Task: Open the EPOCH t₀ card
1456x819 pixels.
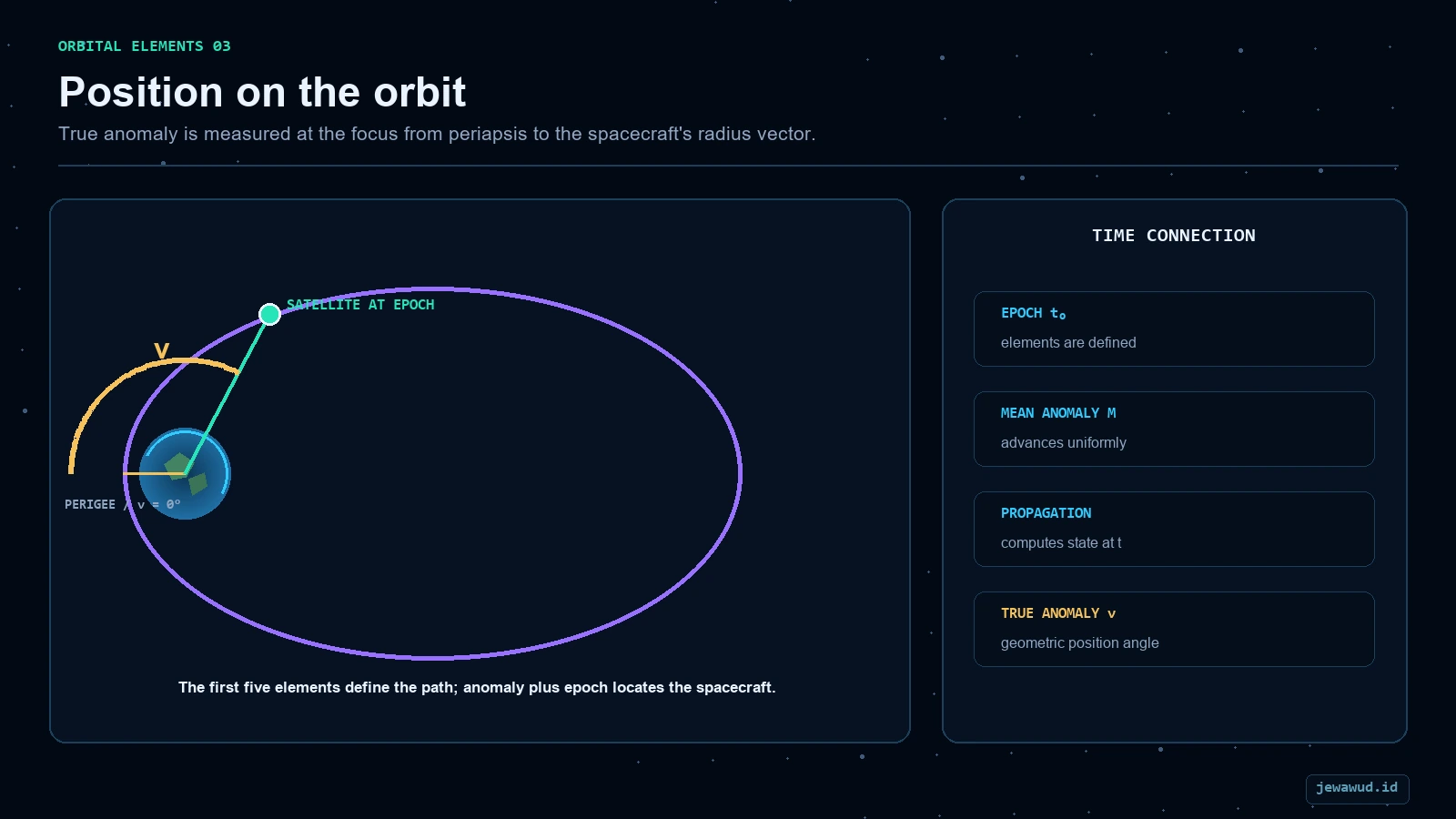Action: click(1174, 329)
